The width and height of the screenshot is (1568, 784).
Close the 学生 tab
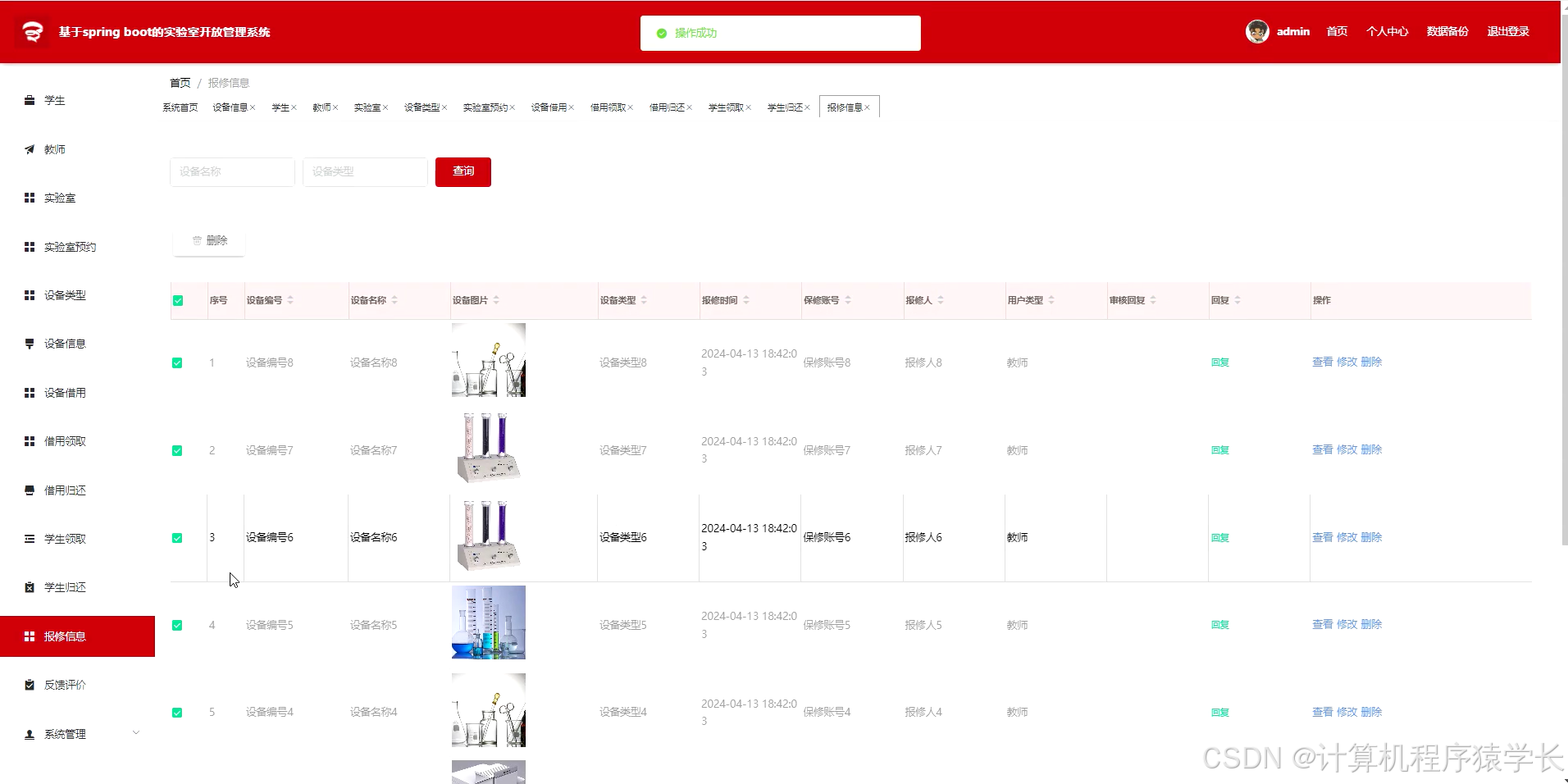[294, 107]
